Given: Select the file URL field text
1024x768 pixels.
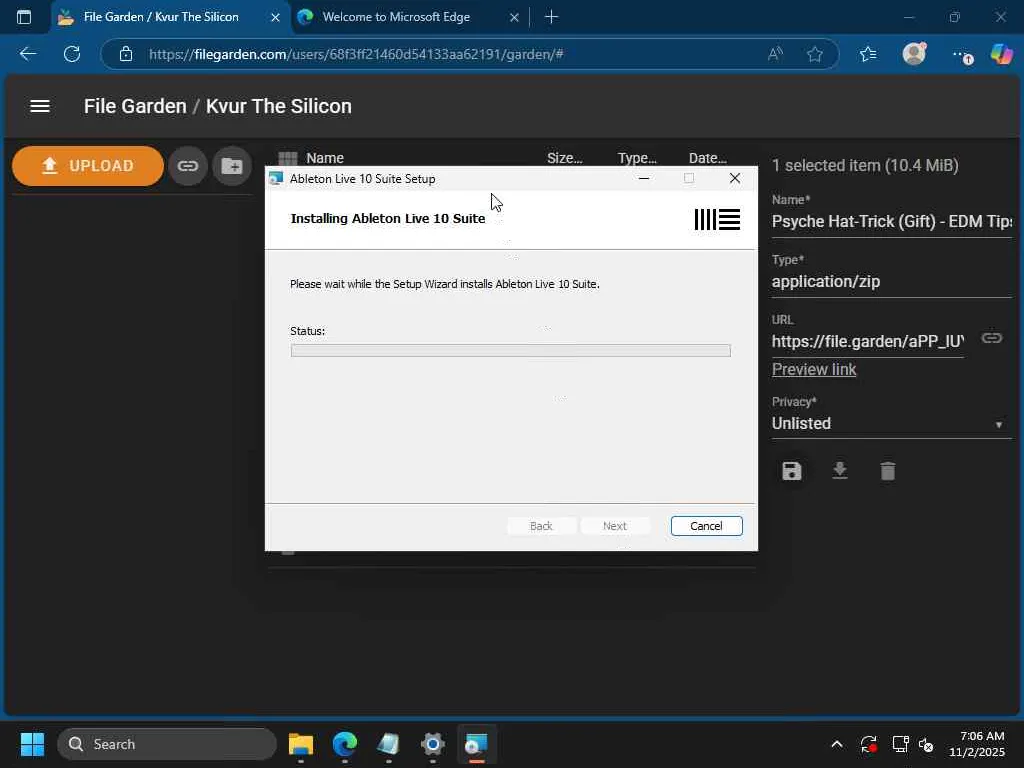Looking at the screenshot, I should [x=867, y=342].
